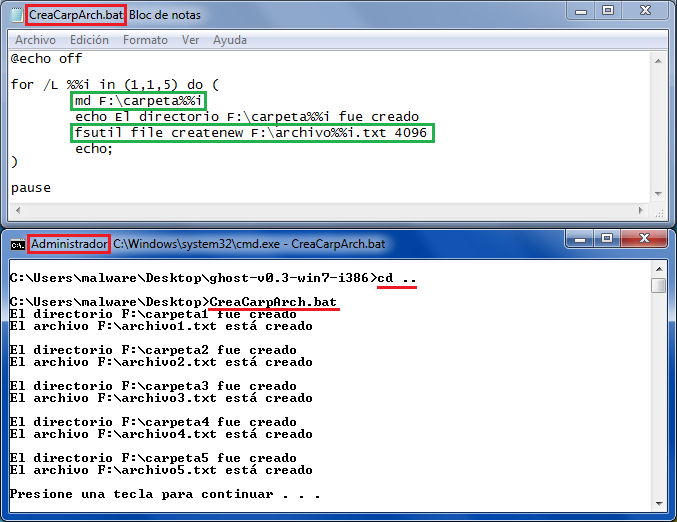Click 'Presione una tecla para continuar' line

[165, 494]
